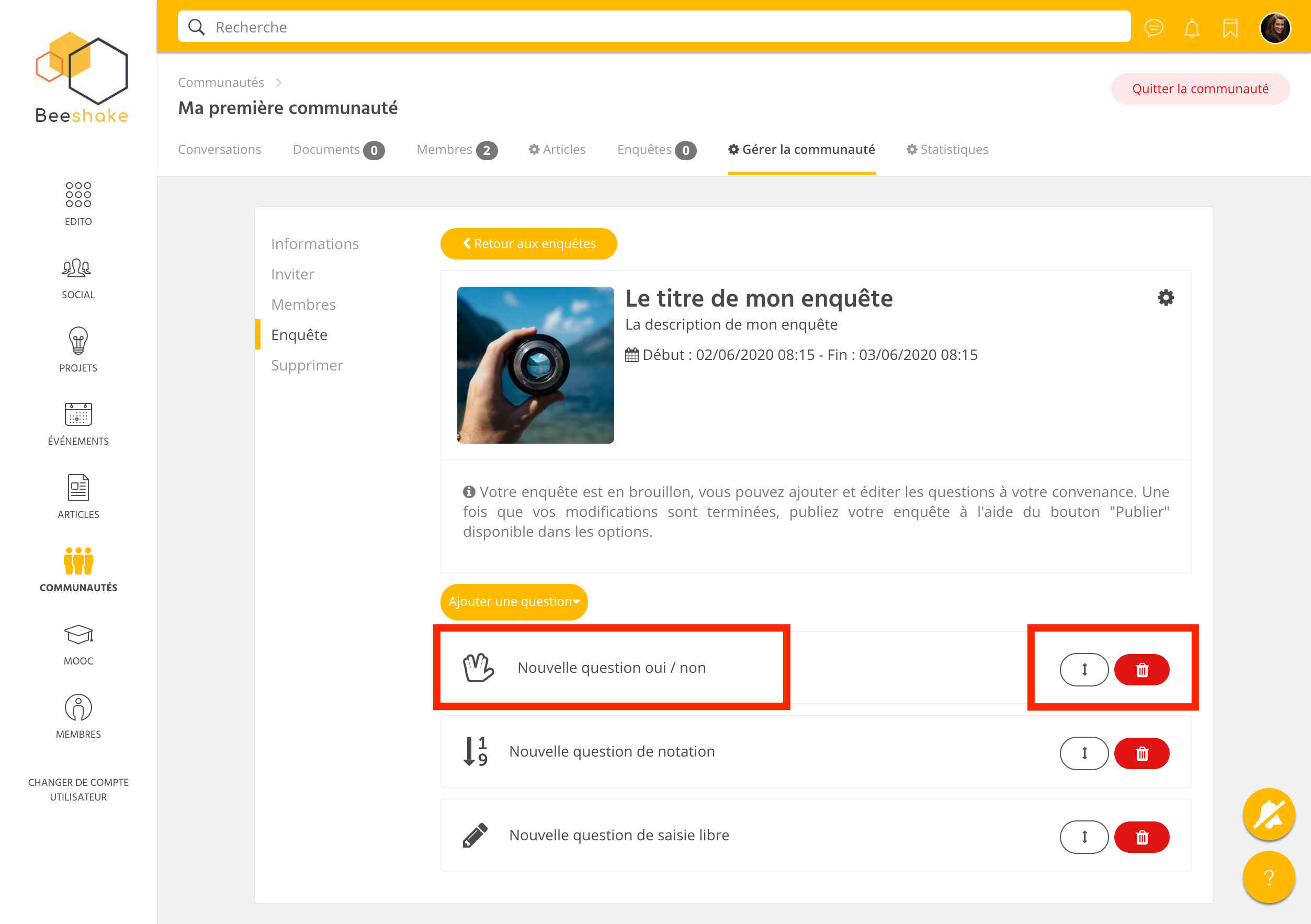Screen dimensions: 1311x924
Task: Click the notifications bell icon
Action: [1192, 28]
